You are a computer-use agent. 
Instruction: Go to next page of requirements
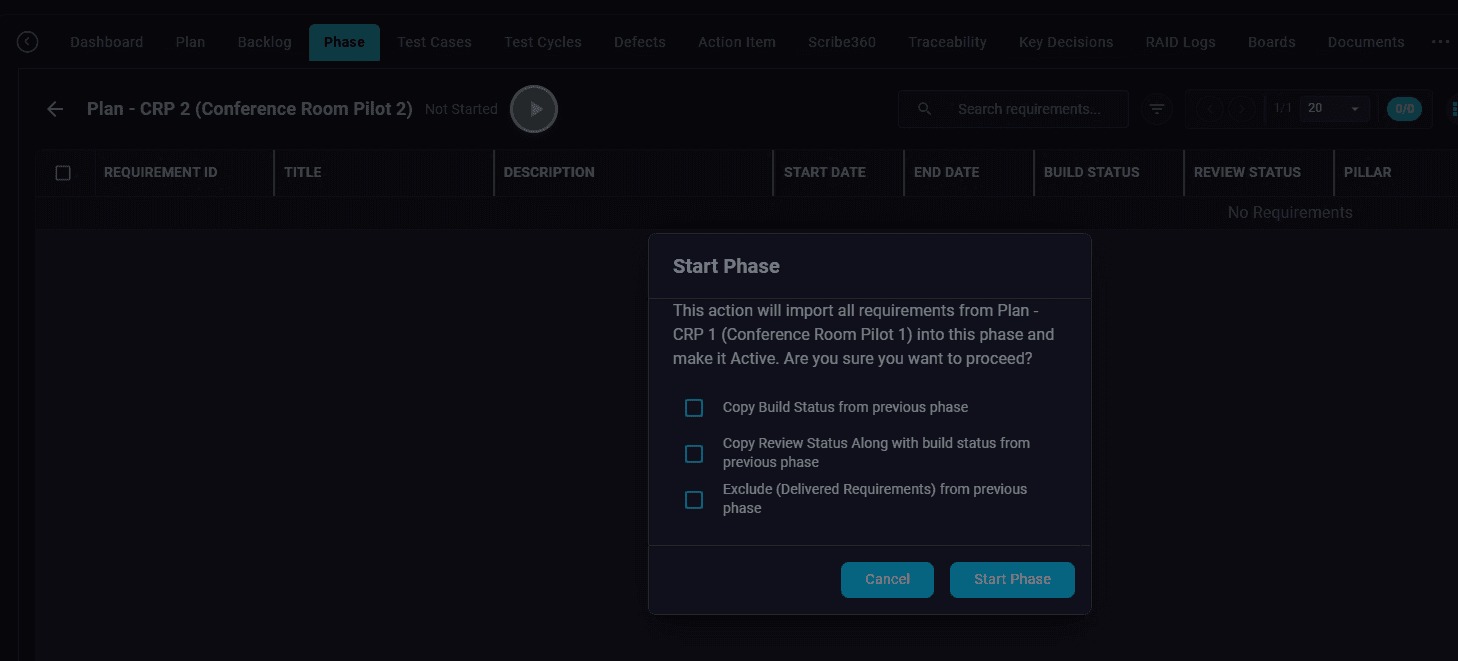pos(1243,109)
